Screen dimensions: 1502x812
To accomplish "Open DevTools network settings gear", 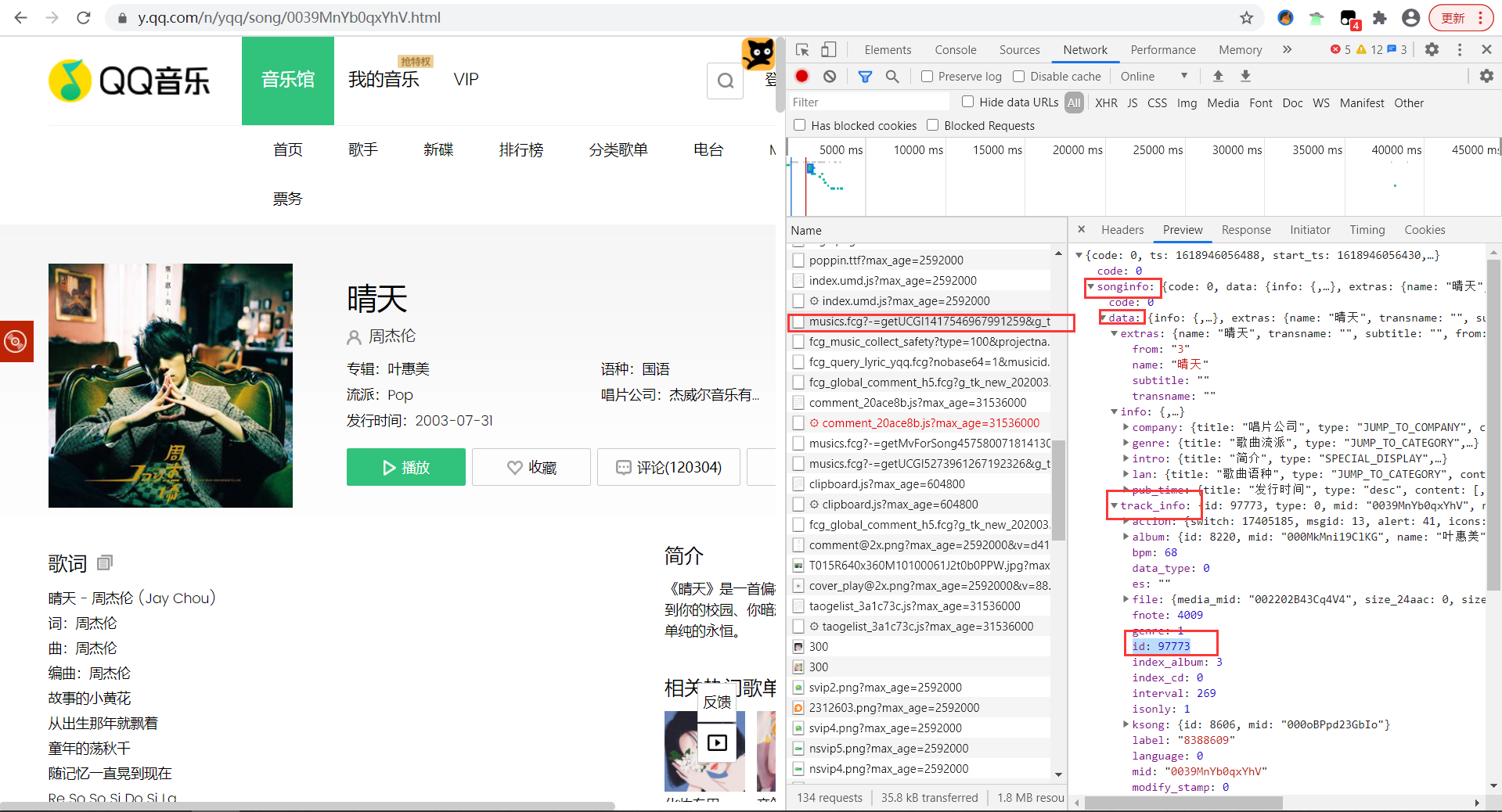I will pyautogui.click(x=1485, y=76).
